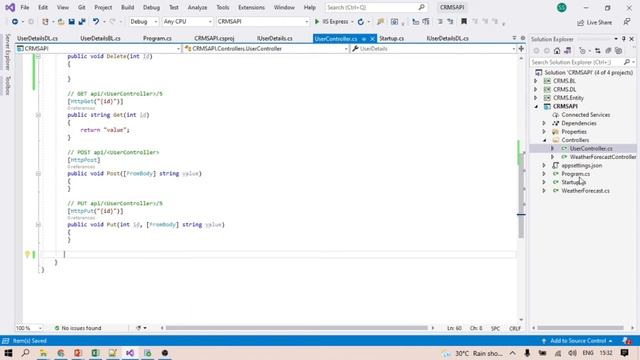The height and width of the screenshot is (360, 640).
Task: Open the Analyze menu
Action: click(197, 7)
